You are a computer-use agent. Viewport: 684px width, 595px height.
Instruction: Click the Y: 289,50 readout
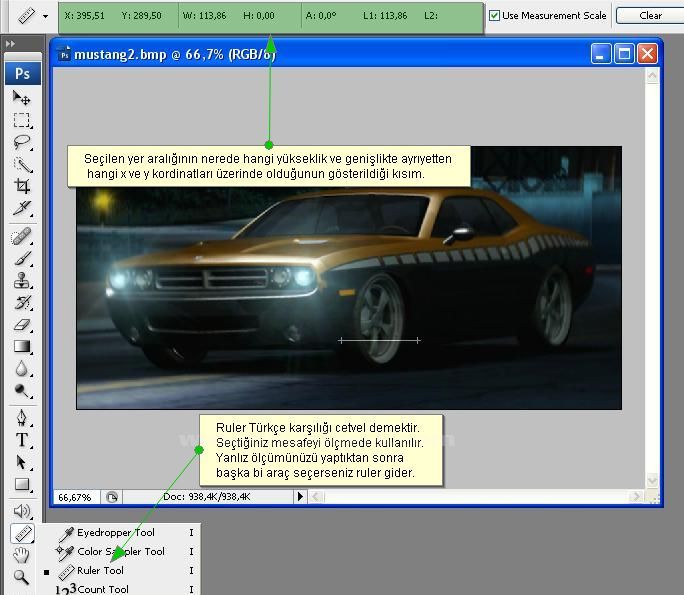coord(141,16)
